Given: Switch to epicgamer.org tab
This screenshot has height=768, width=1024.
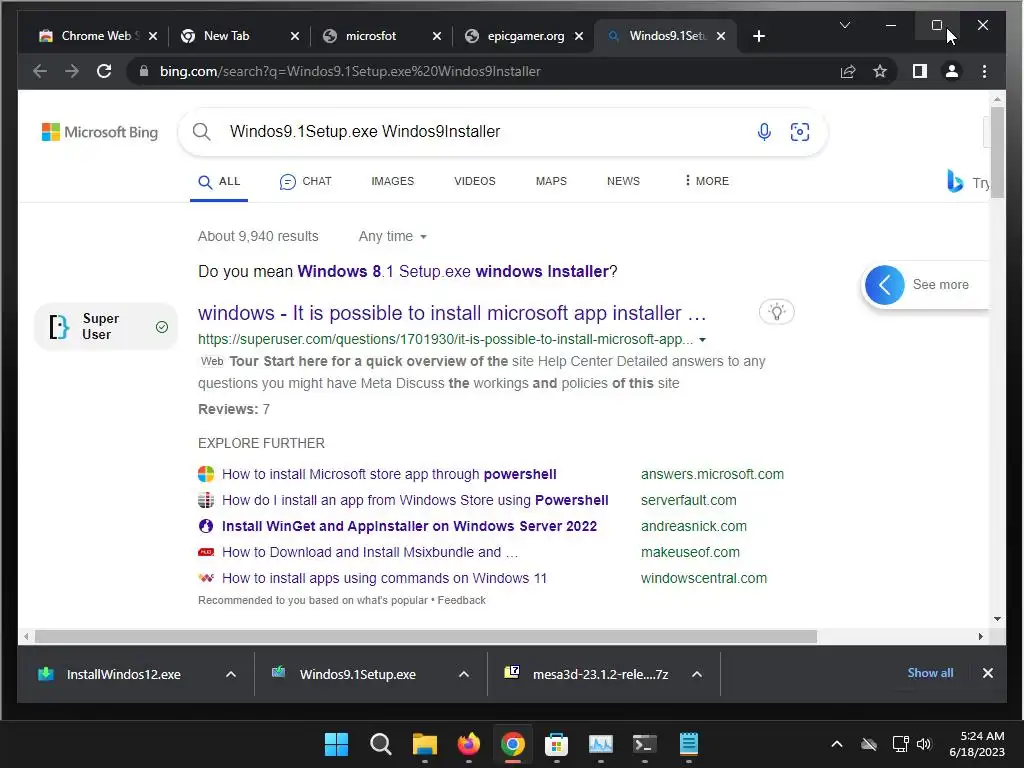Looking at the screenshot, I should tap(526, 36).
